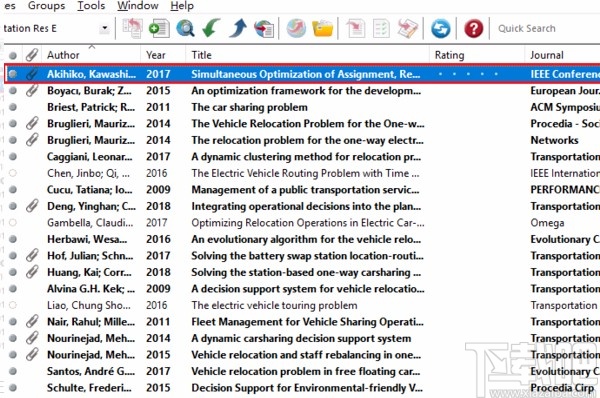
Task: Sort by the Read/Unread dot column header
Action: (x=13, y=55)
